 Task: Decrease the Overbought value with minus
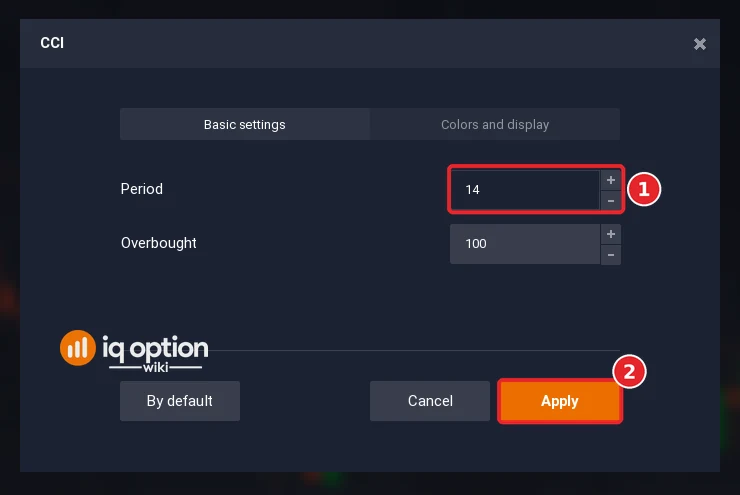click(x=611, y=255)
